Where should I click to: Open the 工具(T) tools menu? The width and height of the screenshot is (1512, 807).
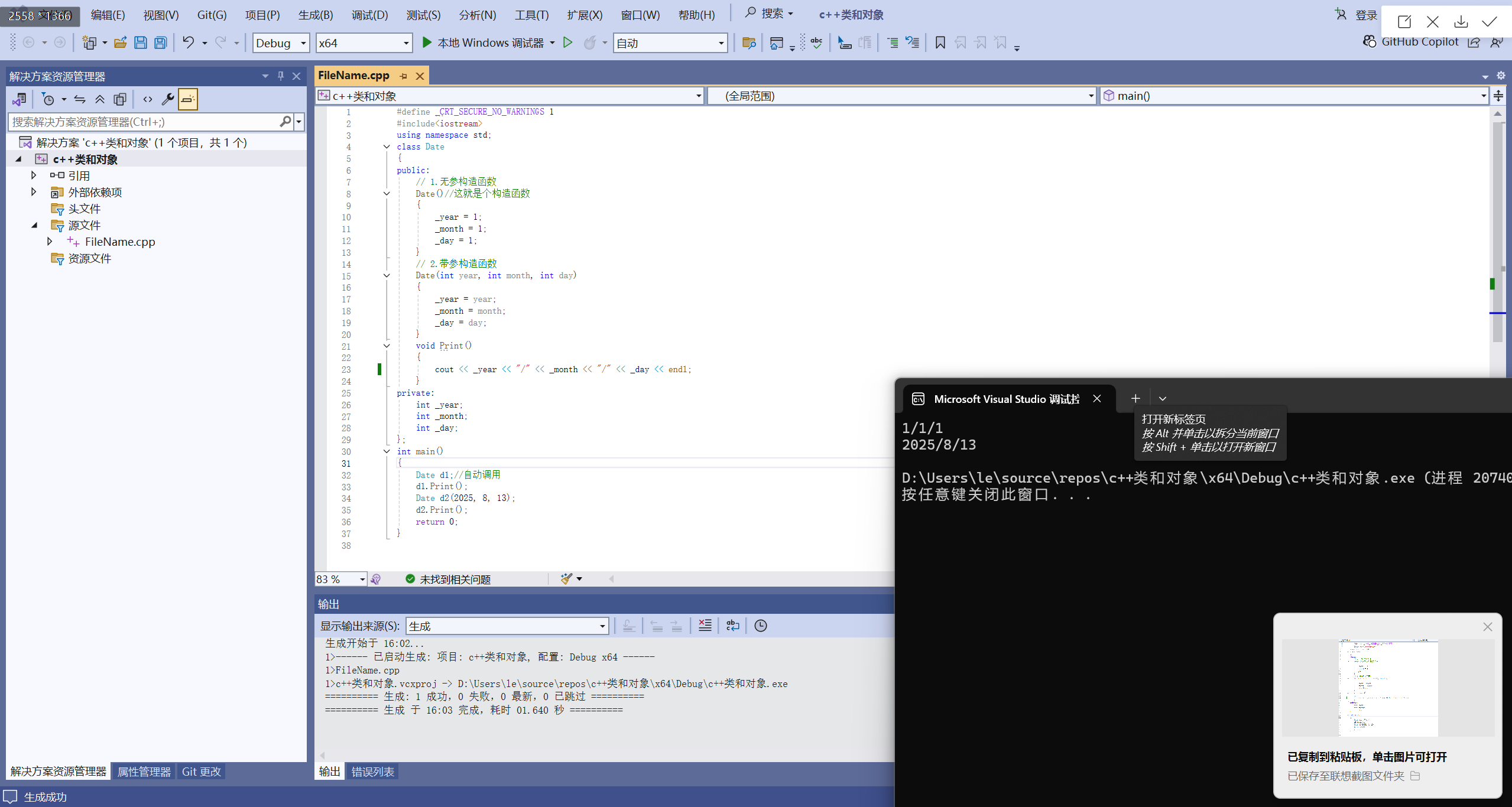[x=531, y=15]
